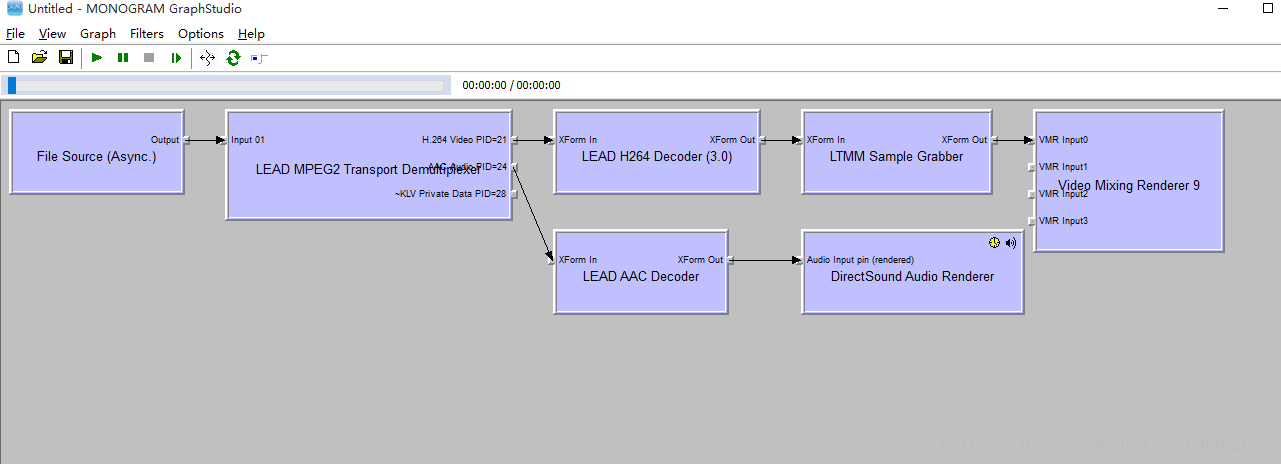
Task: Click the VMR Input0 pin
Action: 1031,140
